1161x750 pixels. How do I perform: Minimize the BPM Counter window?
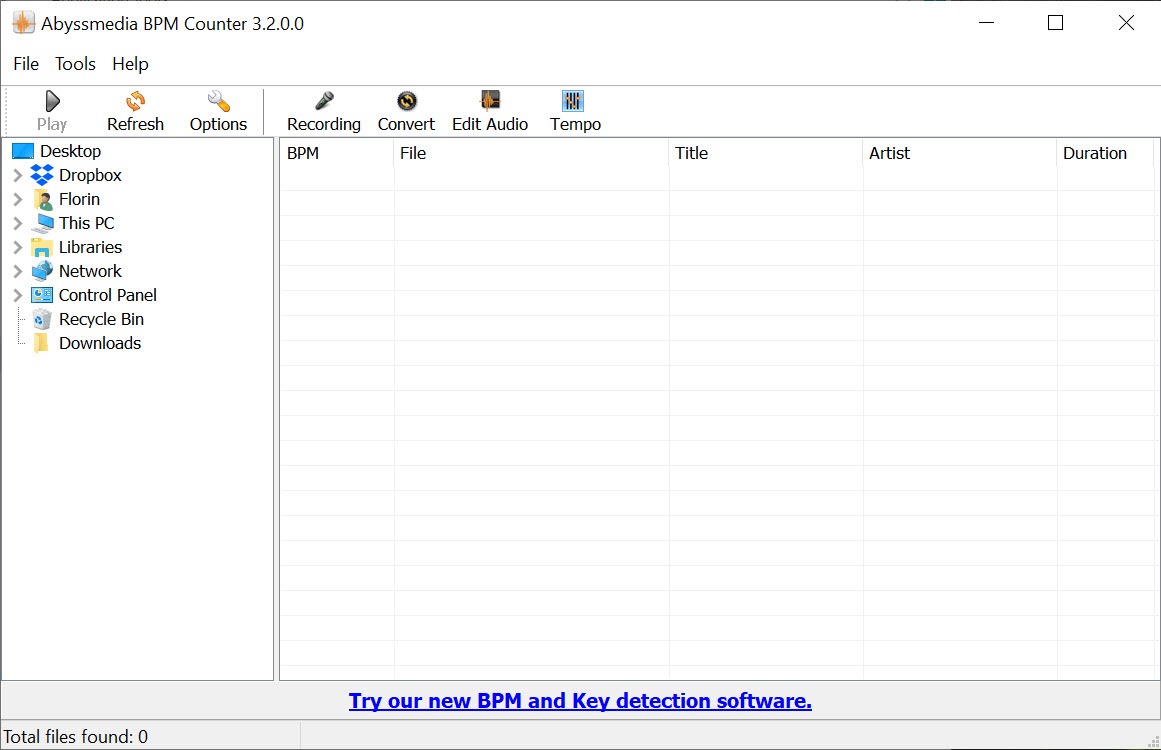986,23
